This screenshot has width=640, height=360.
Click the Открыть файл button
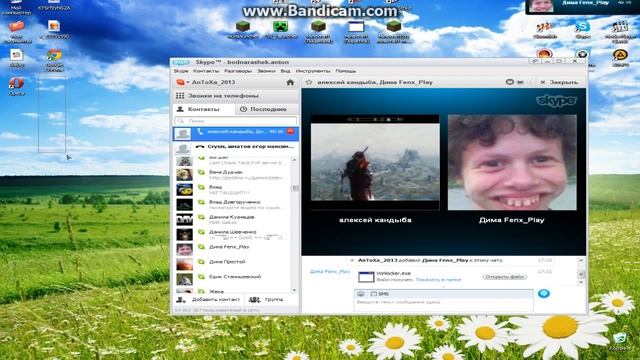point(505,277)
